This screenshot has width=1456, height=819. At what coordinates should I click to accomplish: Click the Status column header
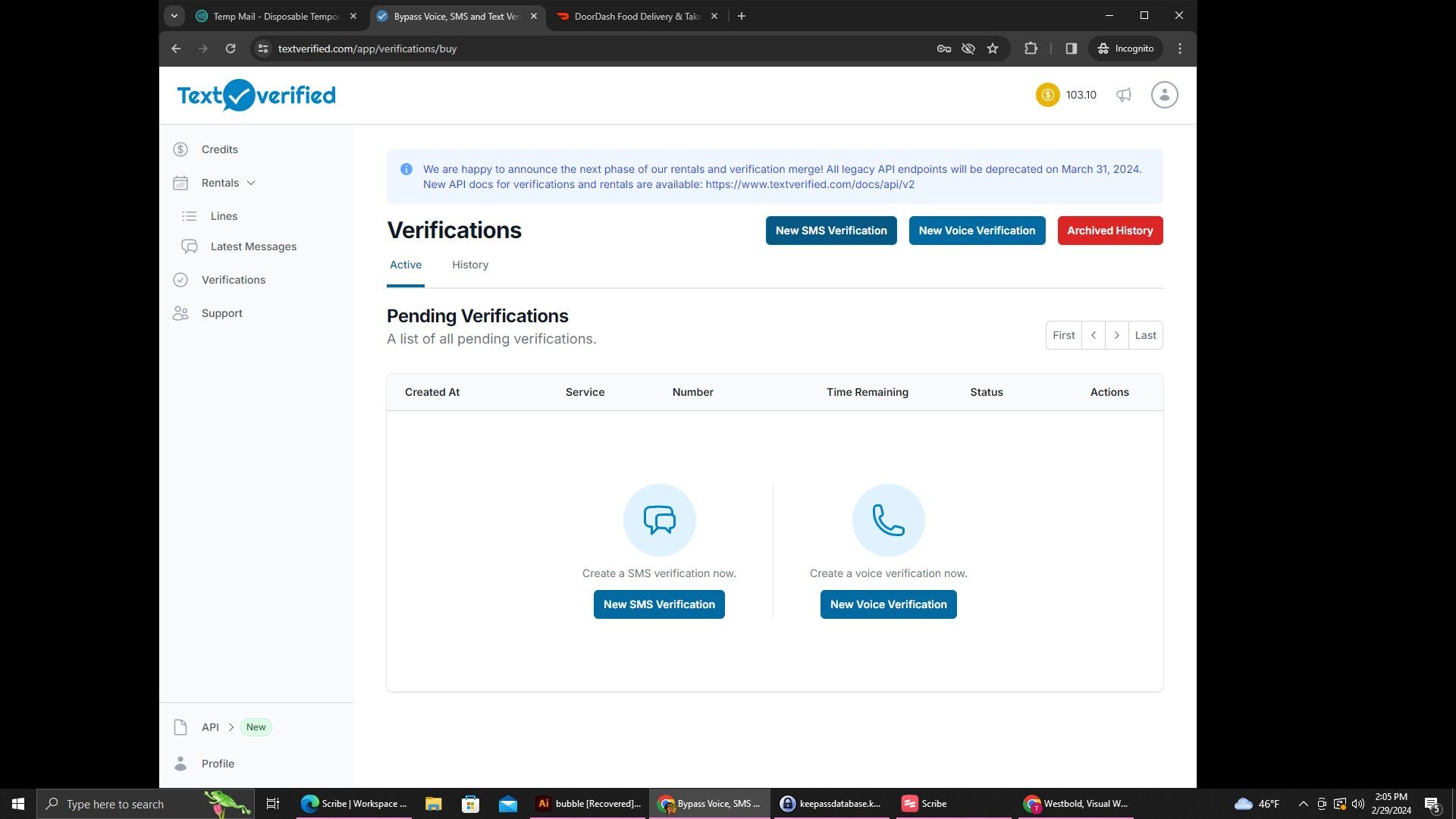click(x=987, y=392)
